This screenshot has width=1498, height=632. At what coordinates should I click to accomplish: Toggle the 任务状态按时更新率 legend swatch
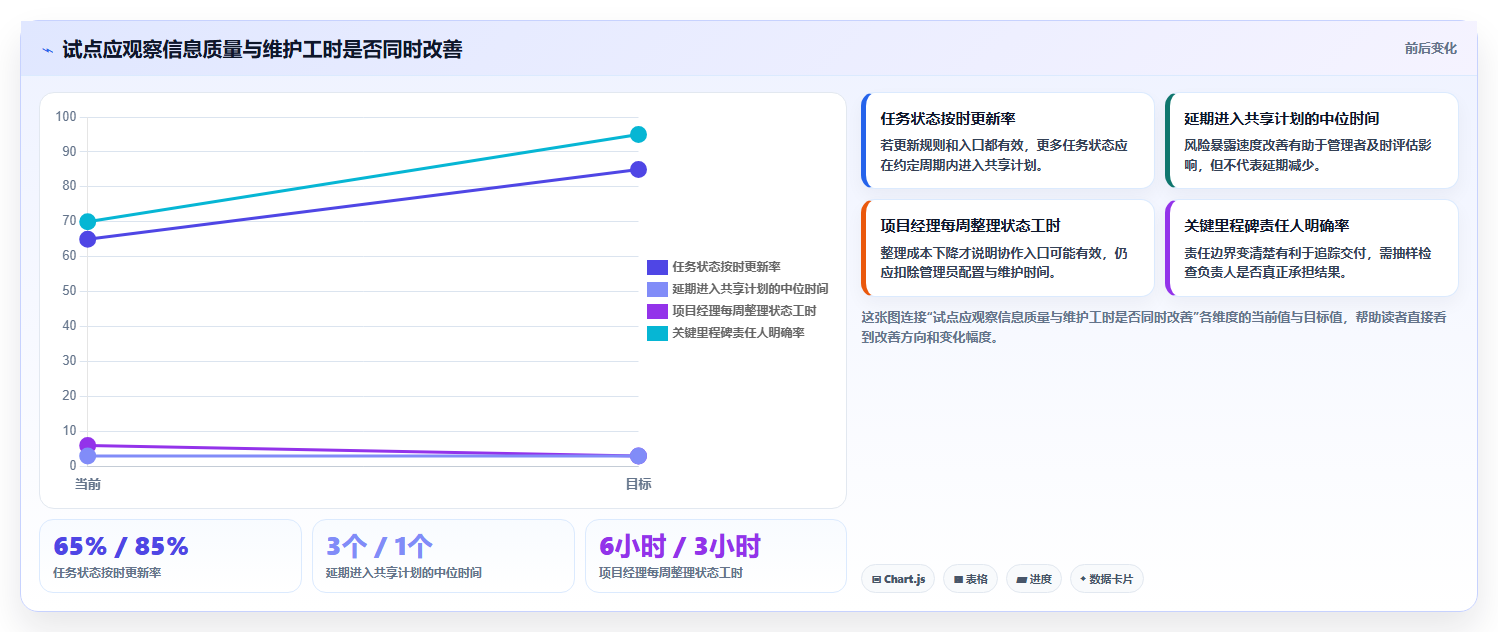tap(657, 267)
